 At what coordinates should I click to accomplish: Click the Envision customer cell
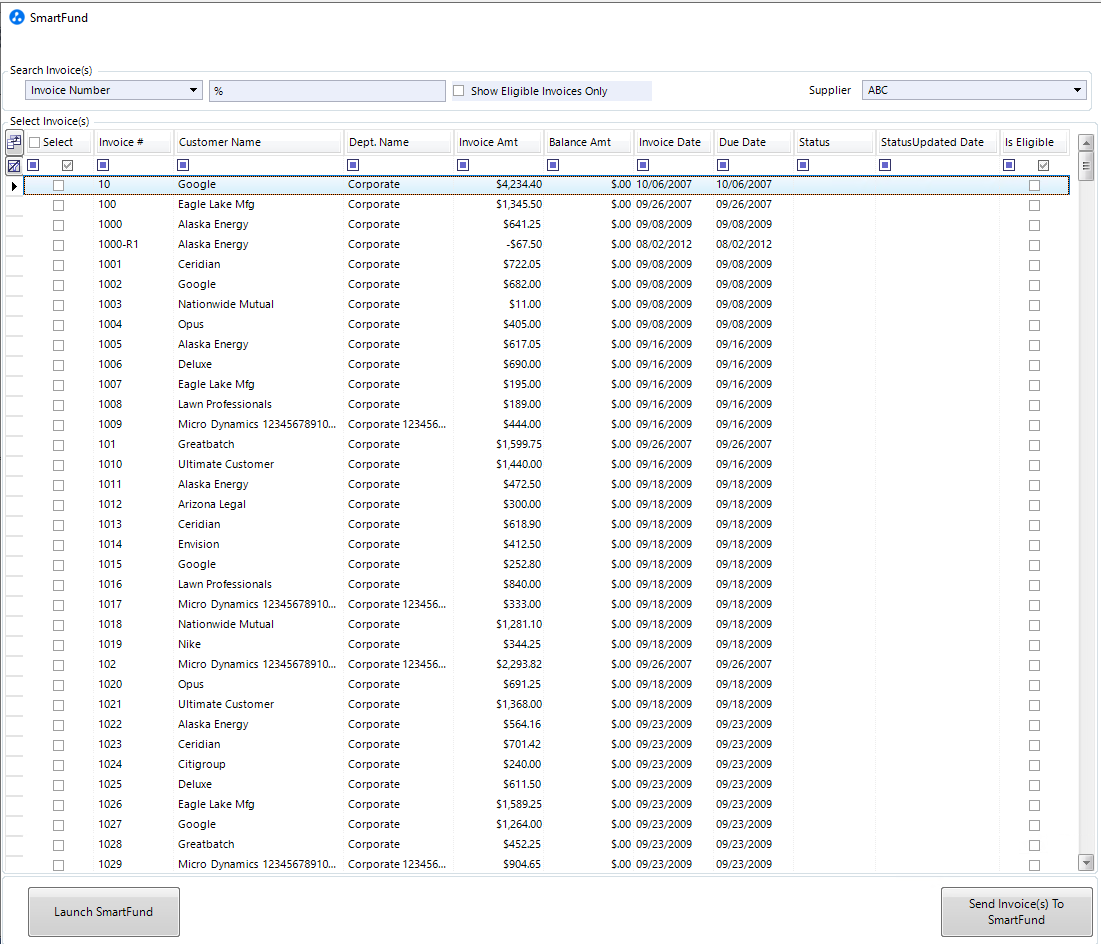tap(258, 544)
